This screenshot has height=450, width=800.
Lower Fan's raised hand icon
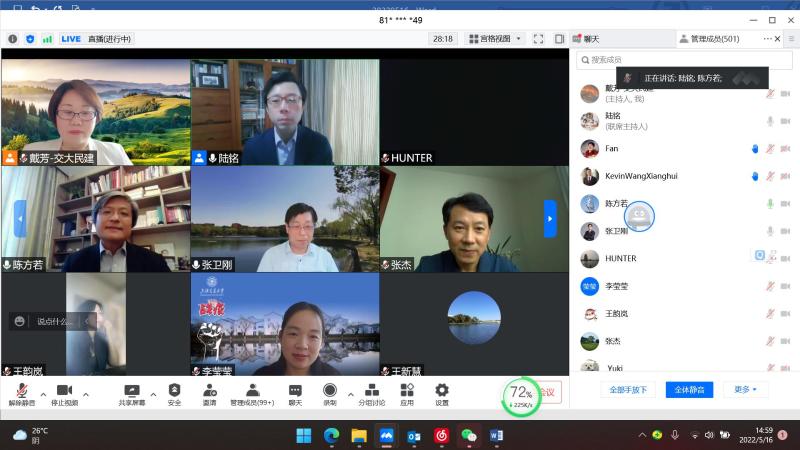coord(755,148)
